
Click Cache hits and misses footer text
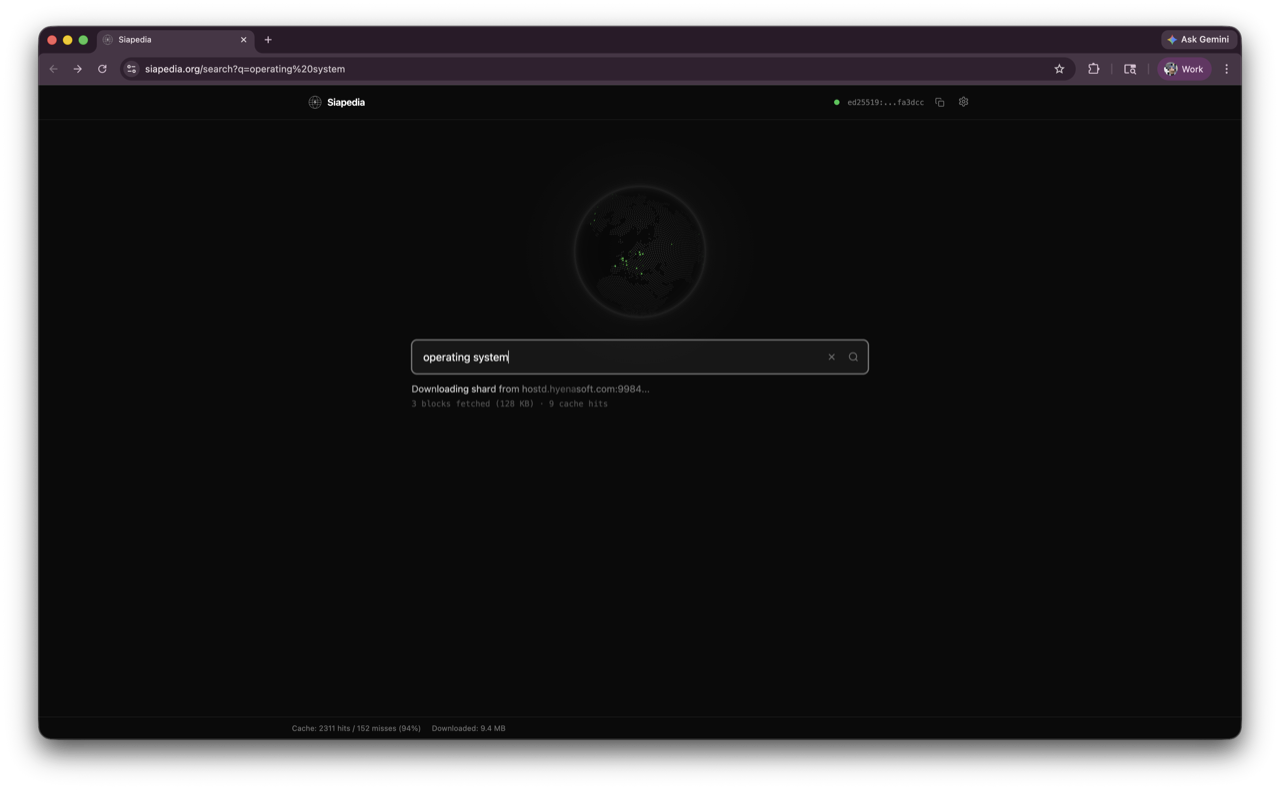click(356, 728)
